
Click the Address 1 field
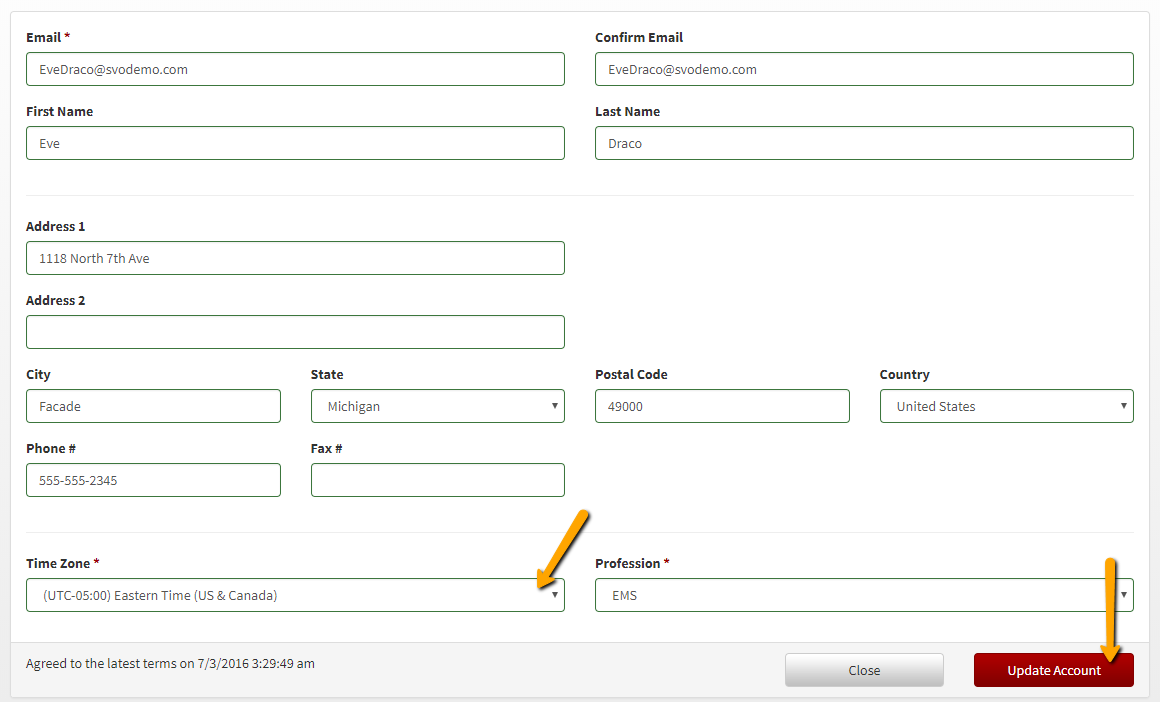[x=295, y=258]
